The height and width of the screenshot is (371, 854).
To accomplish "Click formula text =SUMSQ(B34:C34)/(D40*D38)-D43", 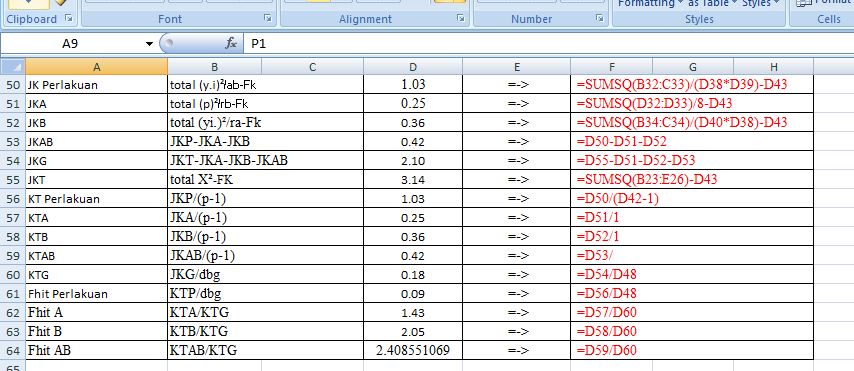I will click(682, 123).
